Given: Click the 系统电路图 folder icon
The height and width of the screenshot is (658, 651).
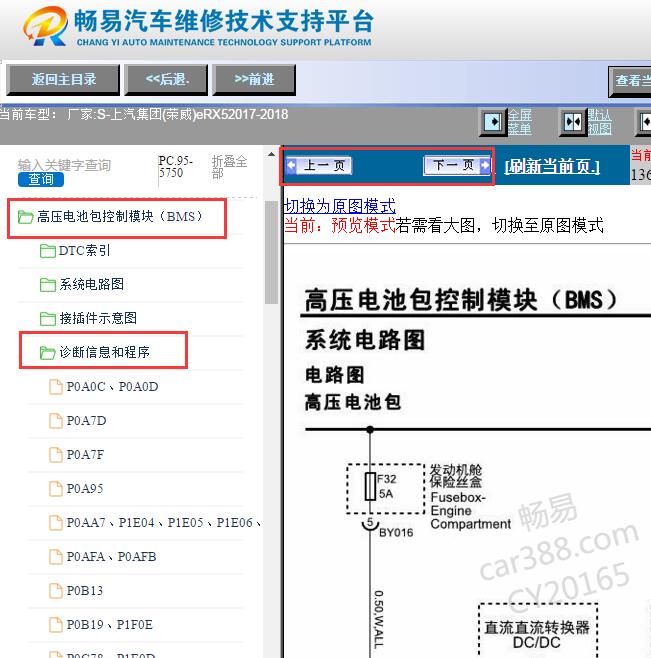Looking at the screenshot, I should point(47,285).
